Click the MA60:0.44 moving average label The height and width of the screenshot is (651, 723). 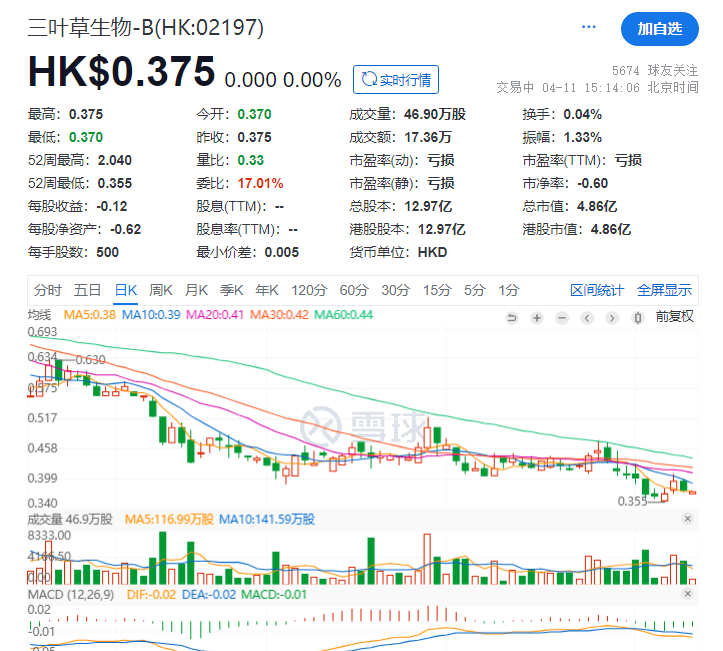(x=344, y=315)
